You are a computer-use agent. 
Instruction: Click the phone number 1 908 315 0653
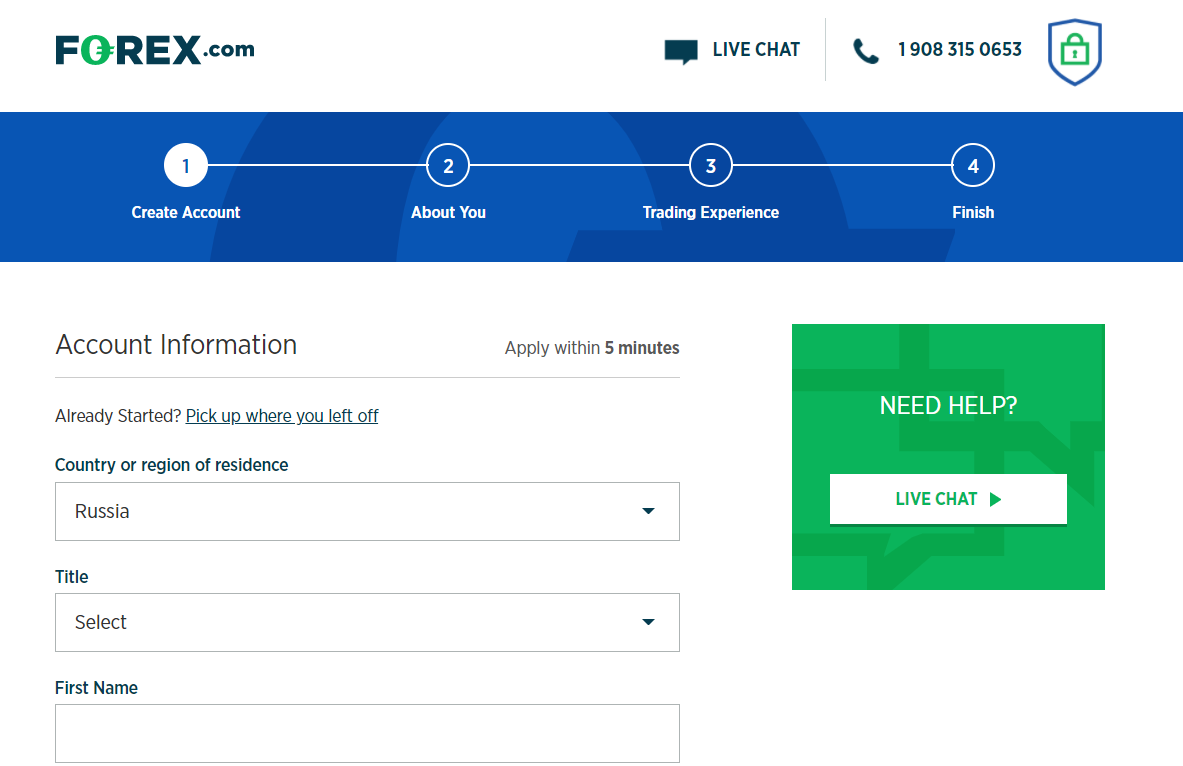(960, 50)
